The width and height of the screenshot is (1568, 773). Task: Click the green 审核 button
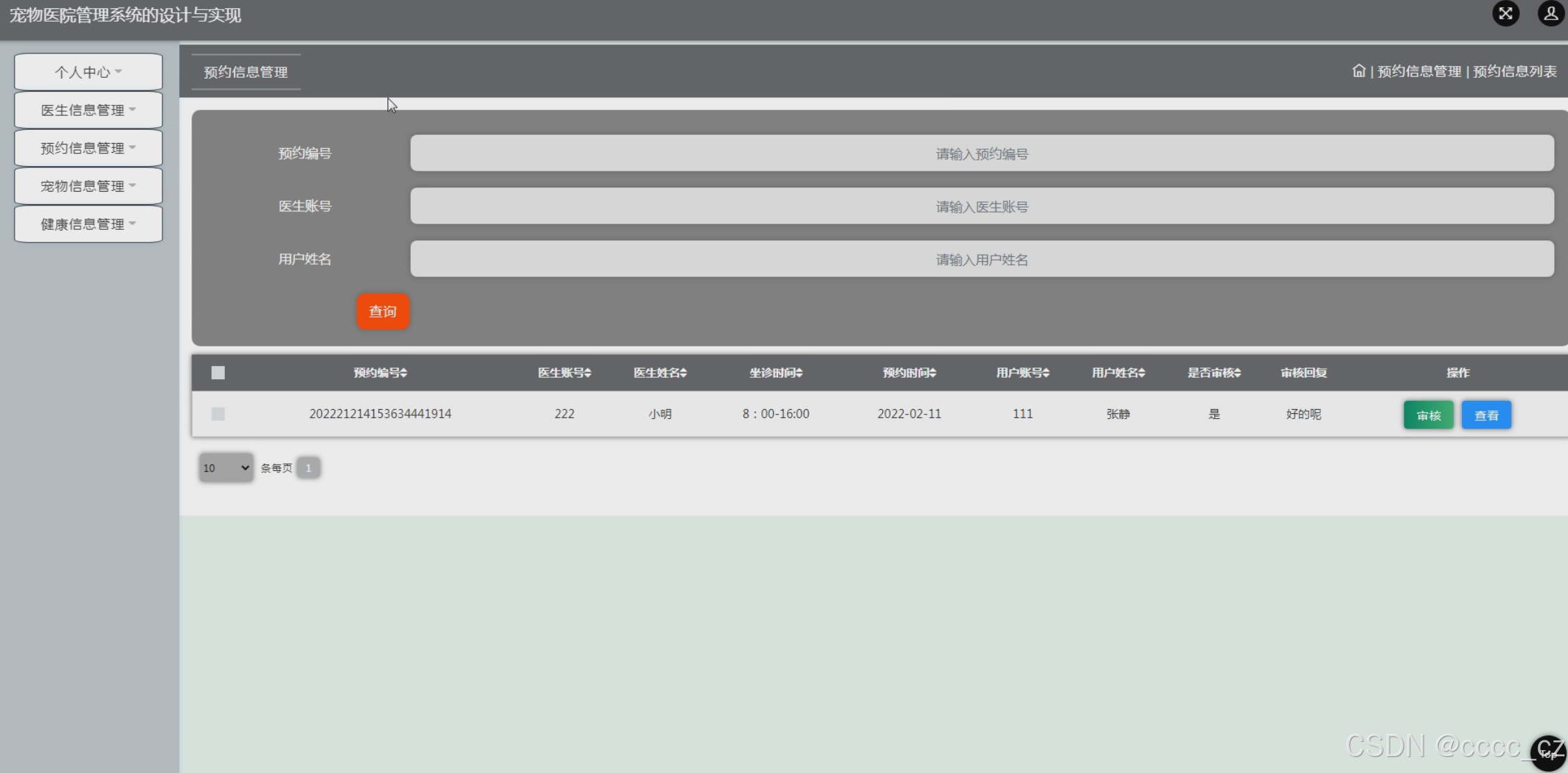(1428, 415)
